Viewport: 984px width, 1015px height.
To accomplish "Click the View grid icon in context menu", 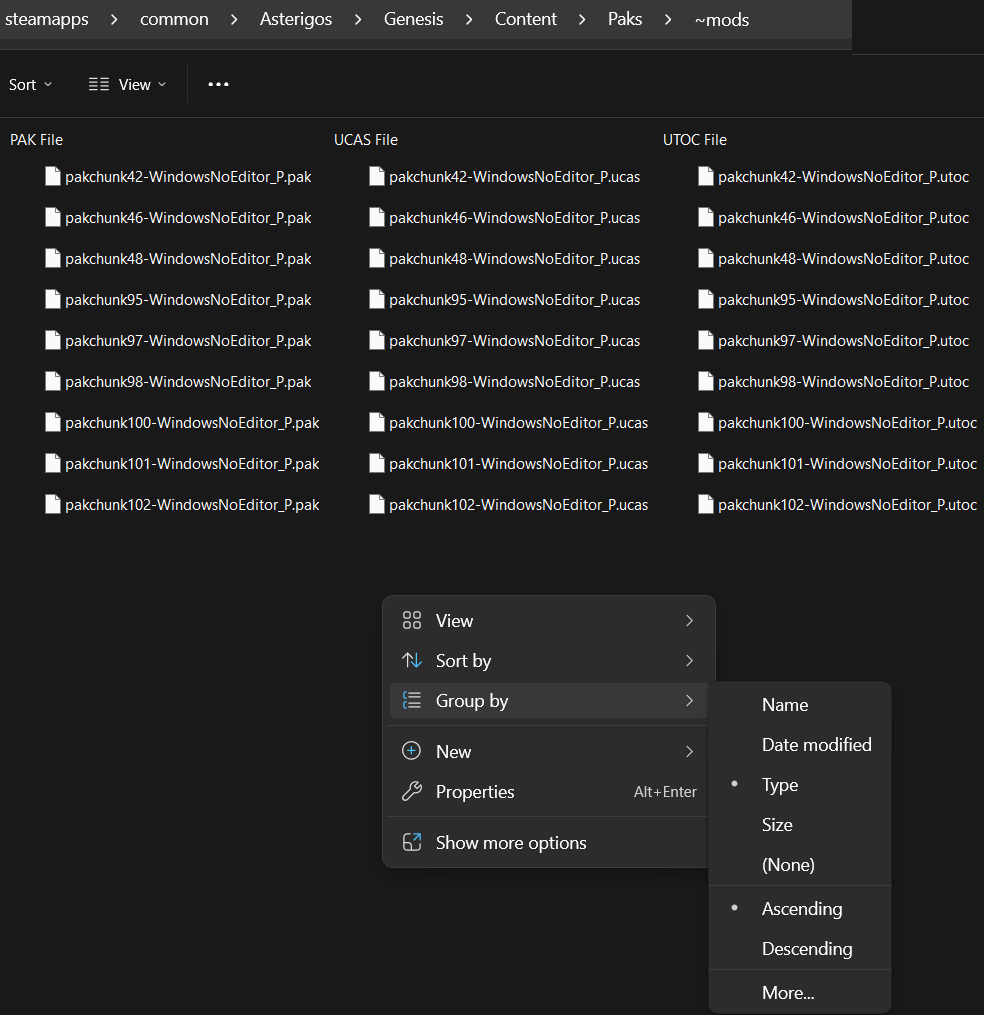I will coord(412,621).
